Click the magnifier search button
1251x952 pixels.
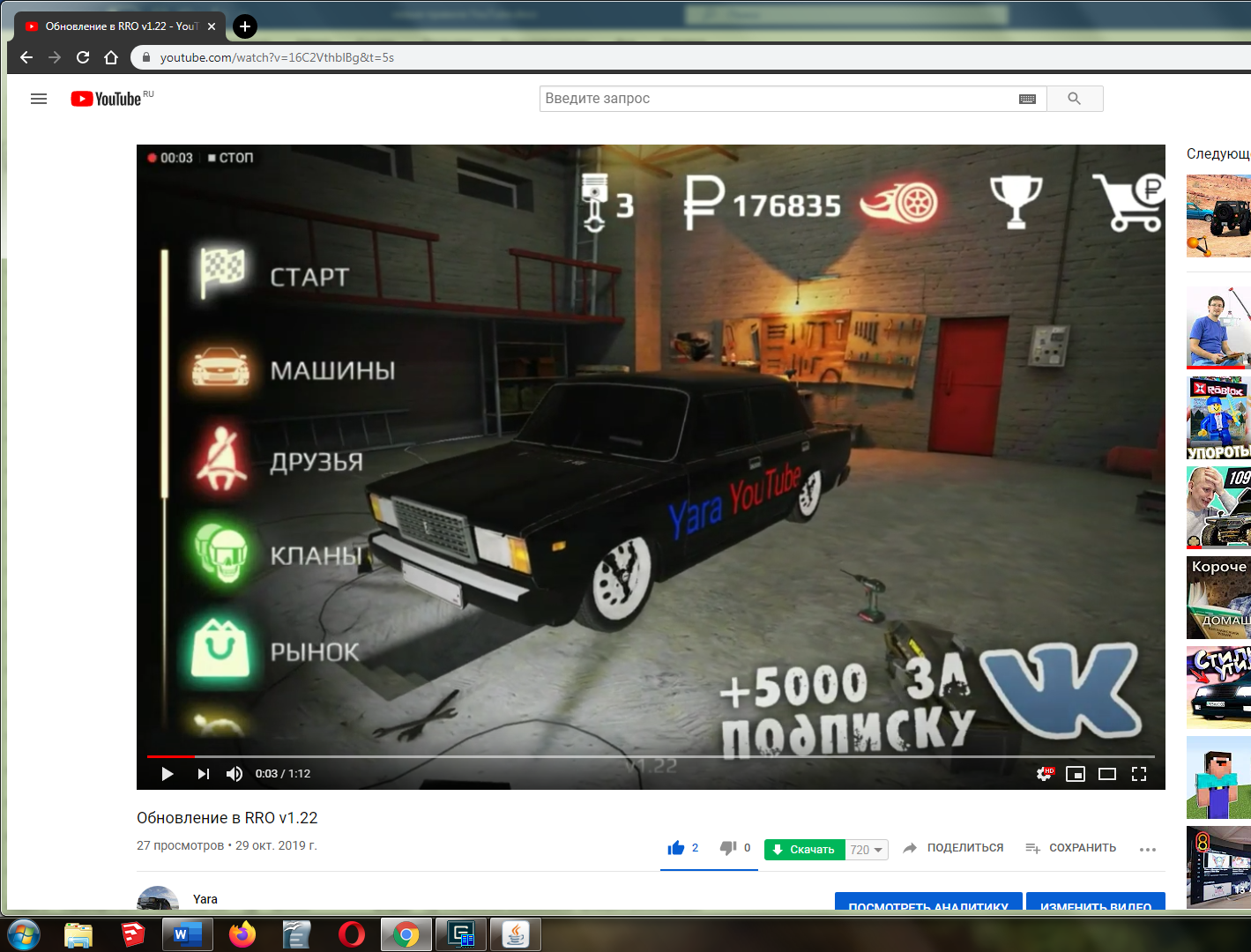coord(1075,99)
